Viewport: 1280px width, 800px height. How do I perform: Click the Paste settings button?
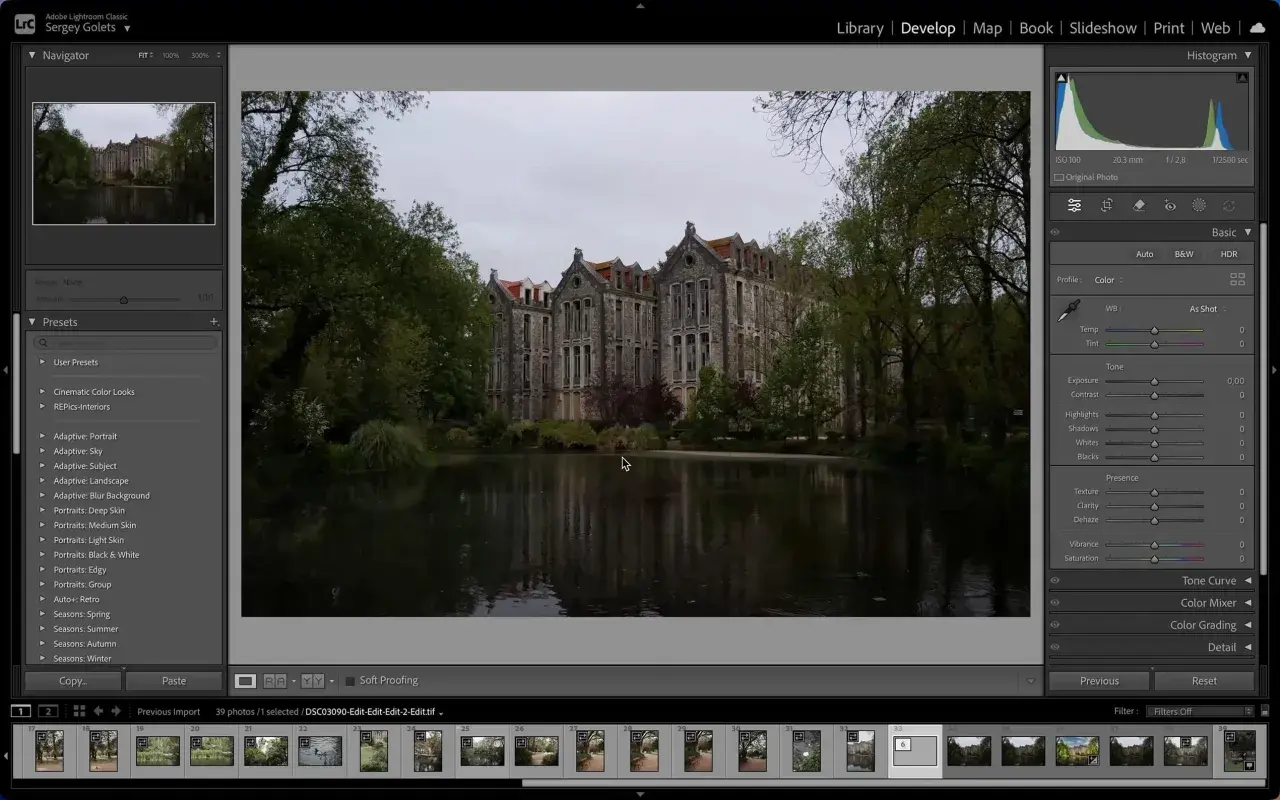tap(174, 681)
